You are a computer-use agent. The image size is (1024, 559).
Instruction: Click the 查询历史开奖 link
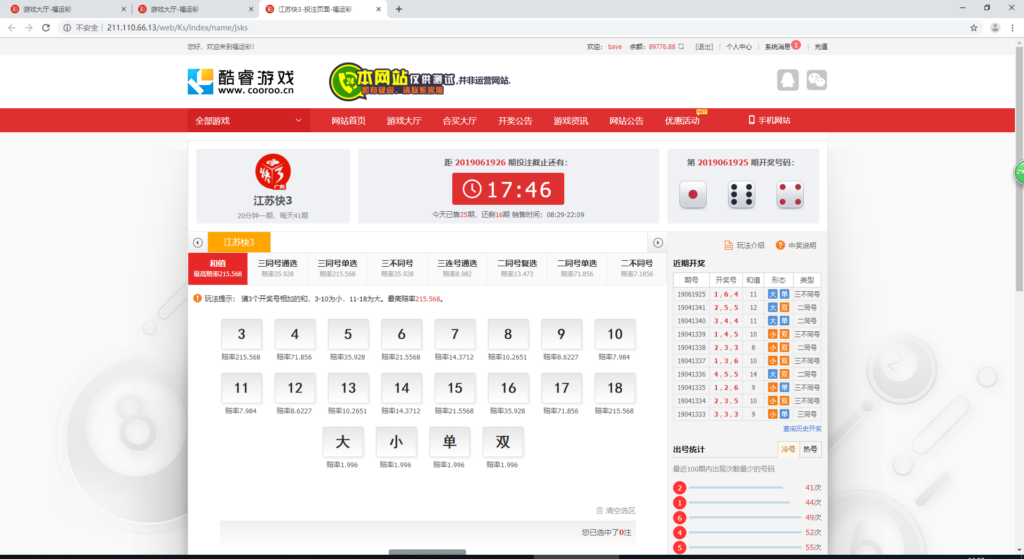pyautogui.click(x=801, y=427)
